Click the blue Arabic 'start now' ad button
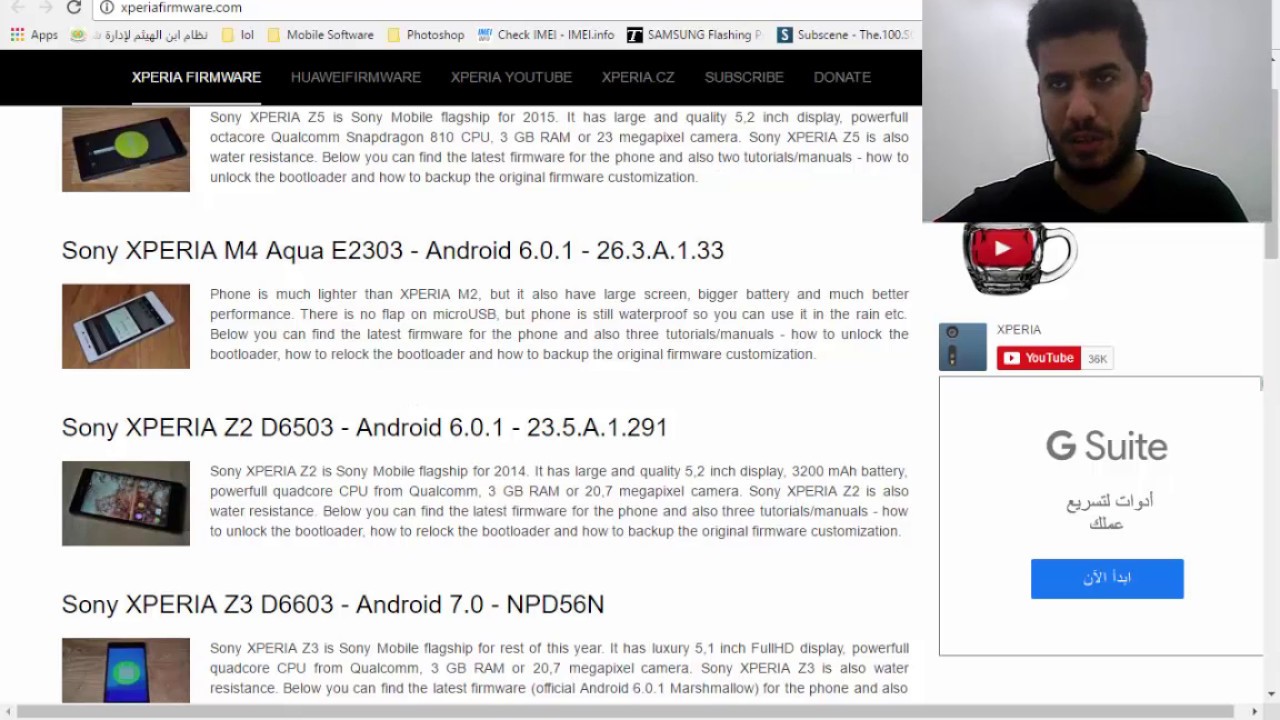The height and width of the screenshot is (720, 1280). coord(1107,579)
